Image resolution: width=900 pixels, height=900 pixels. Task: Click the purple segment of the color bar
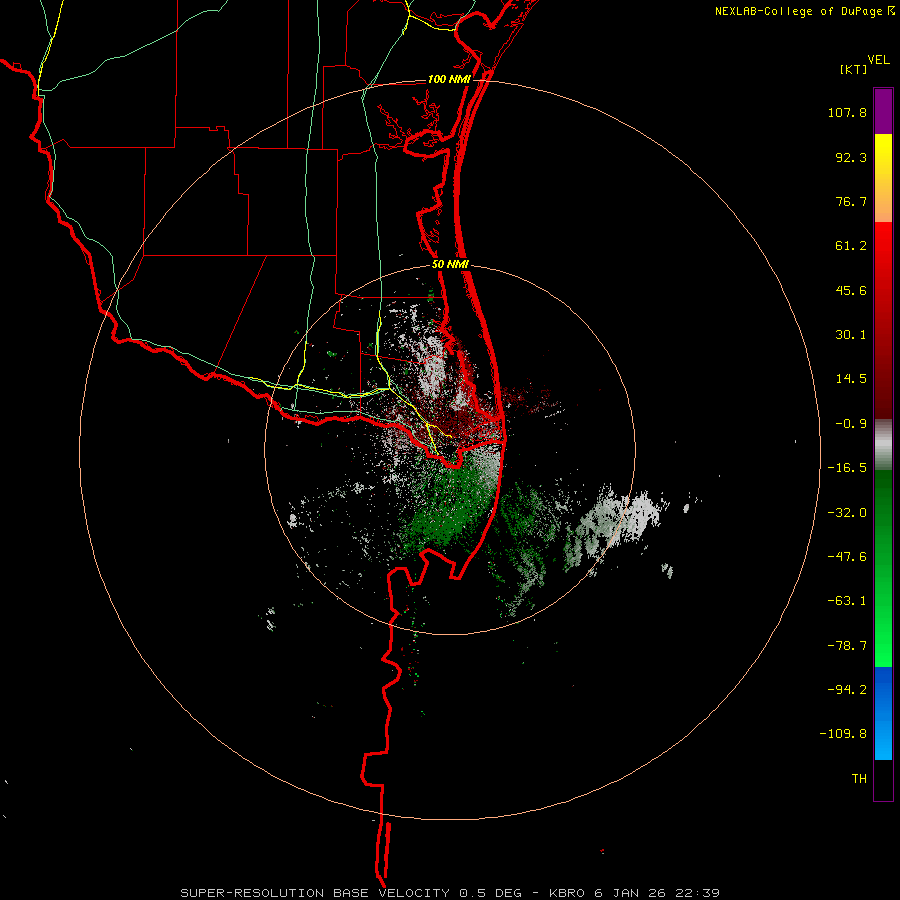pos(883,111)
